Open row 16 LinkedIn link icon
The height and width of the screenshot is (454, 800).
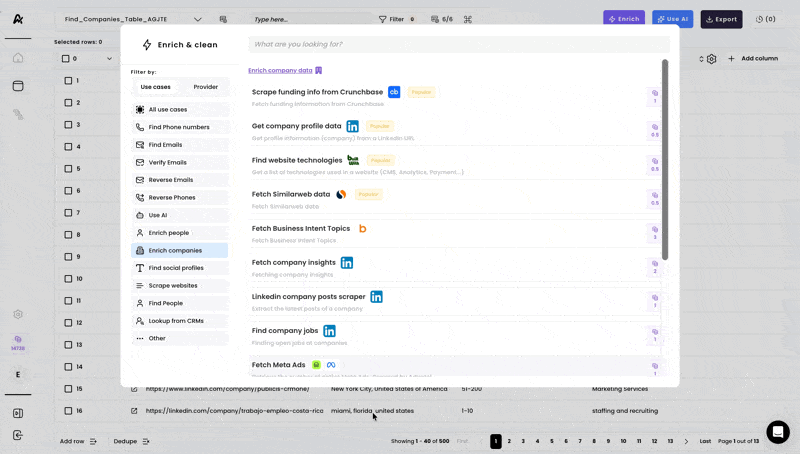pyautogui.click(x=134, y=411)
